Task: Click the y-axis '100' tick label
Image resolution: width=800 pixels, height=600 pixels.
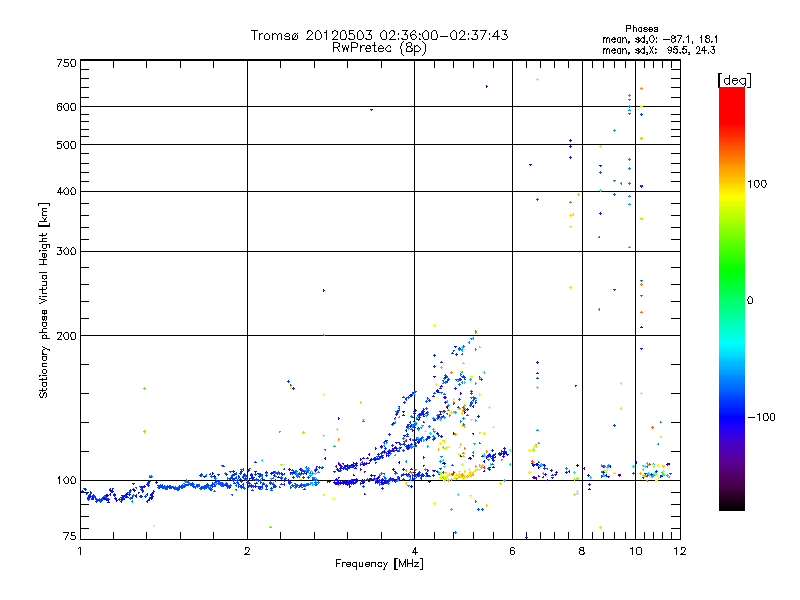Action: [66, 481]
